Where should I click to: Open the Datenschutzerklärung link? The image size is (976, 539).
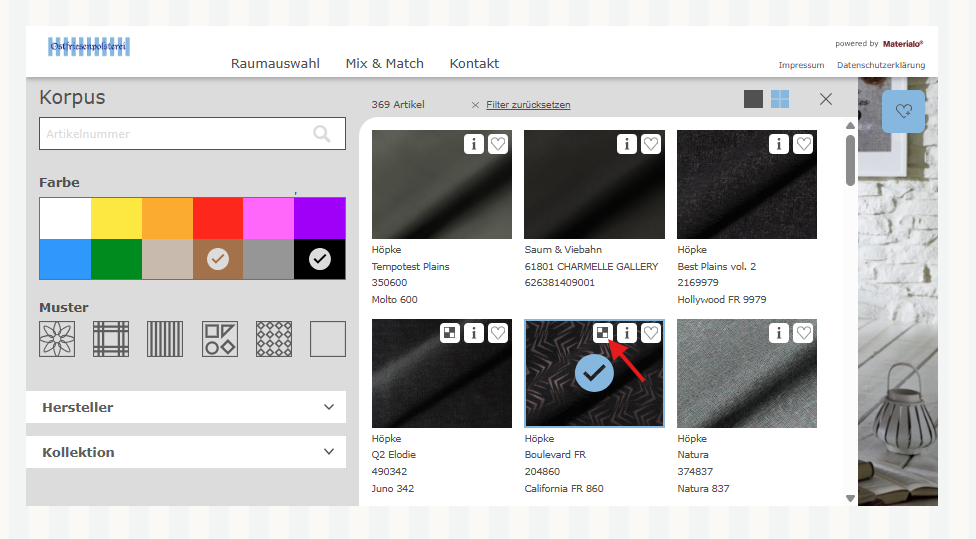(881, 65)
